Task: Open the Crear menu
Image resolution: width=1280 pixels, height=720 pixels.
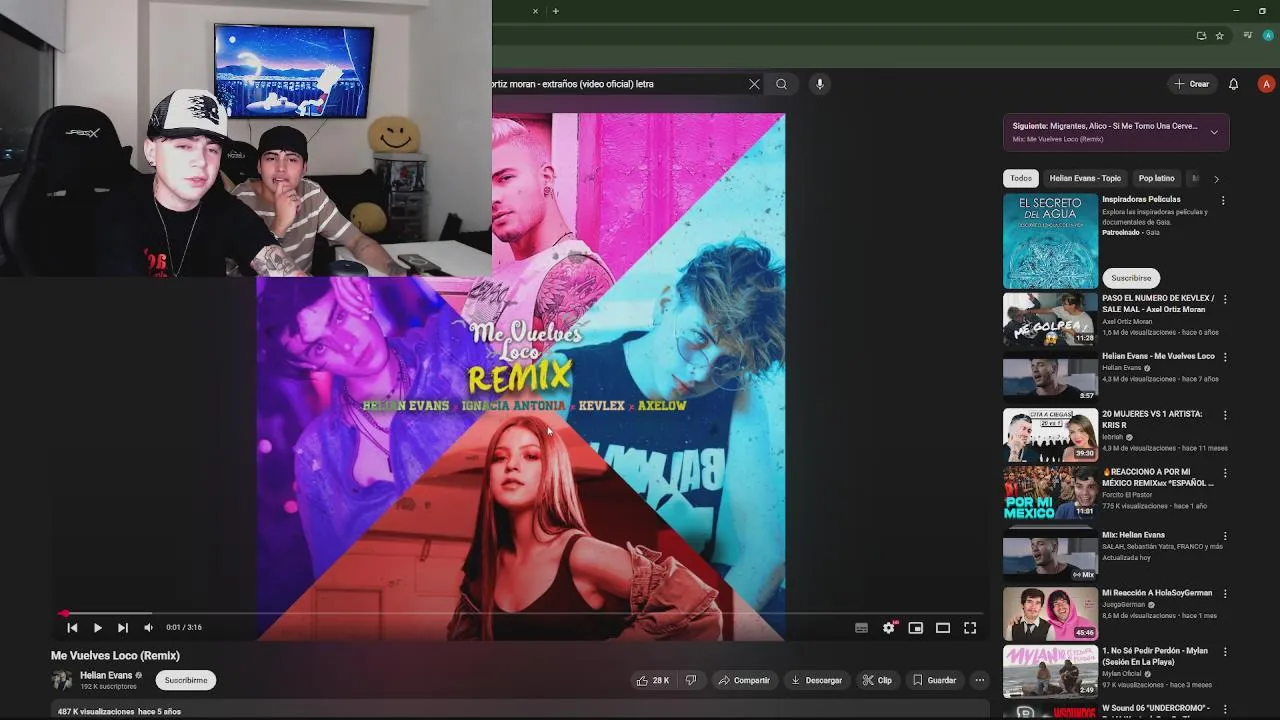Action: coord(1192,84)
